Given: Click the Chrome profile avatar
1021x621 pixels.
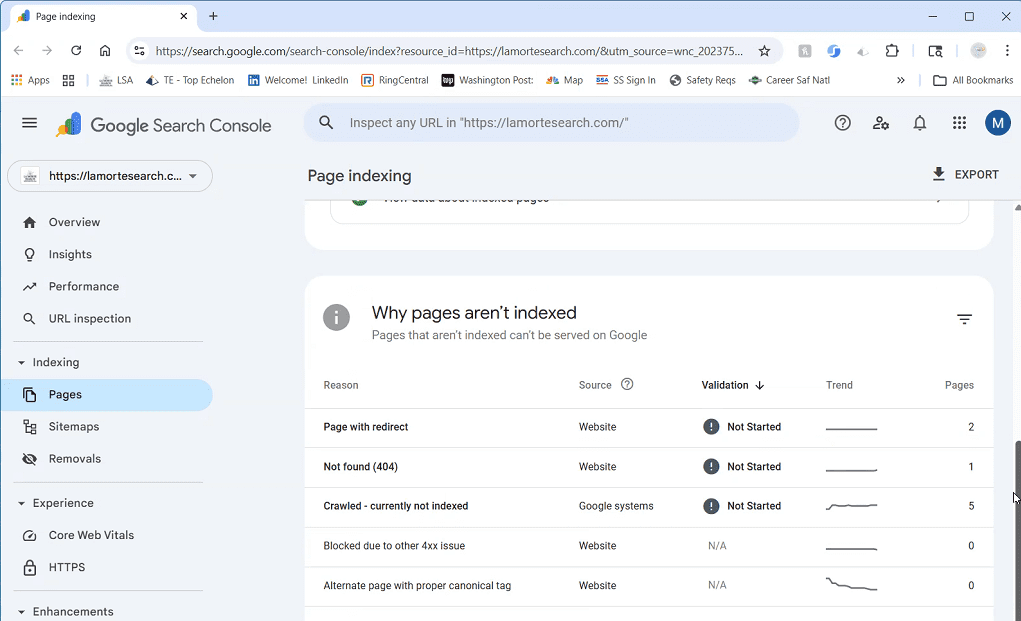Looking at the screenshot, I should point(978,51).
